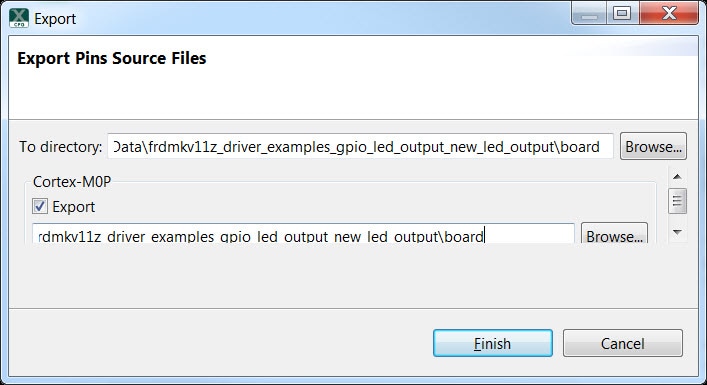Uncheck the Export checkbox under Cortex-M0P
This screenshot has height=385, width=707.
tap(40, 206)
